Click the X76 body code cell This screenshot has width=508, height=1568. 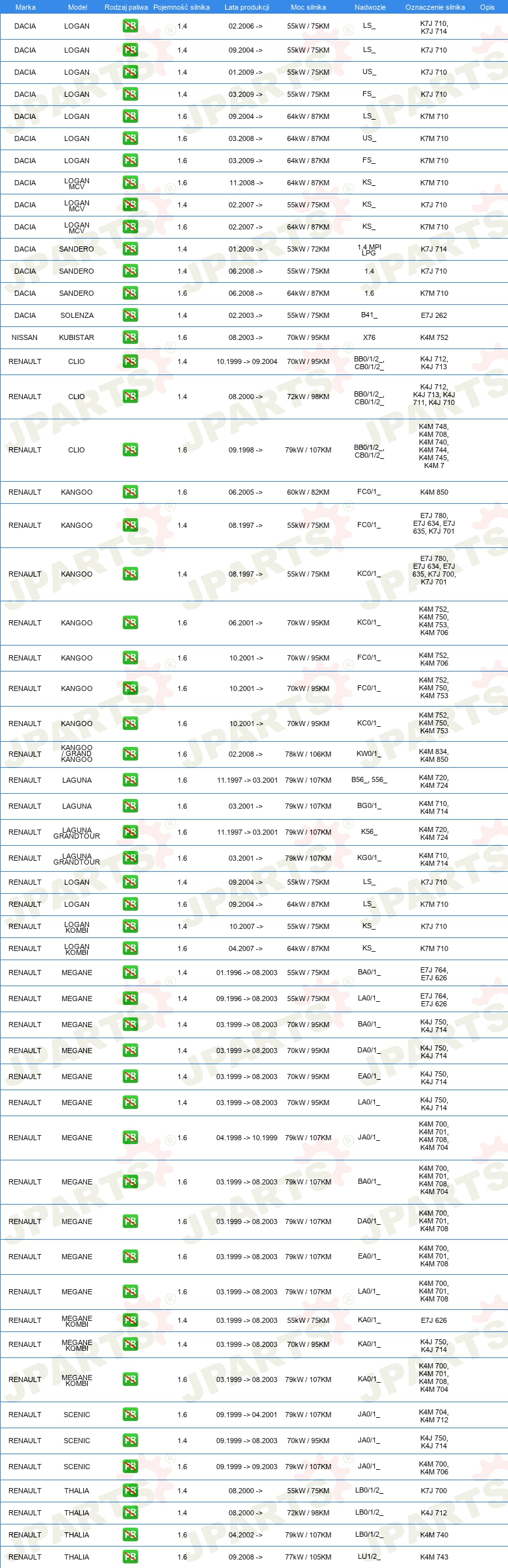(369, 337)
